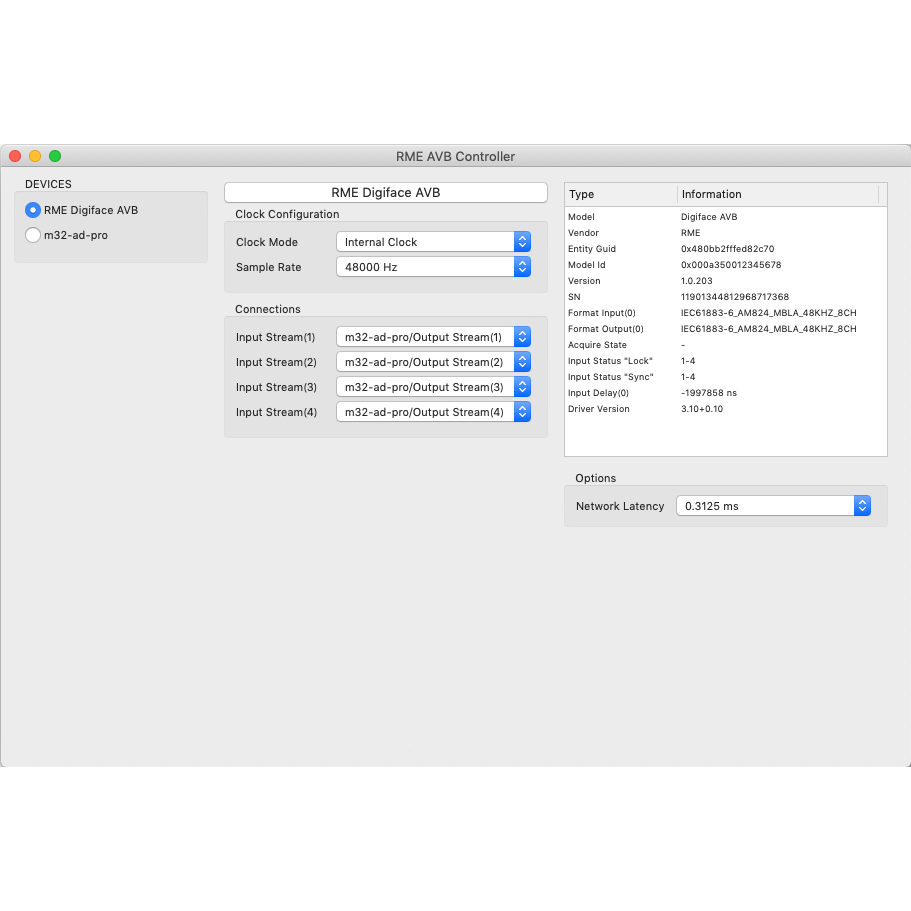Click the RME Digiface AVB device name field
Screen dimensions: 911x911
click(385, 192)
